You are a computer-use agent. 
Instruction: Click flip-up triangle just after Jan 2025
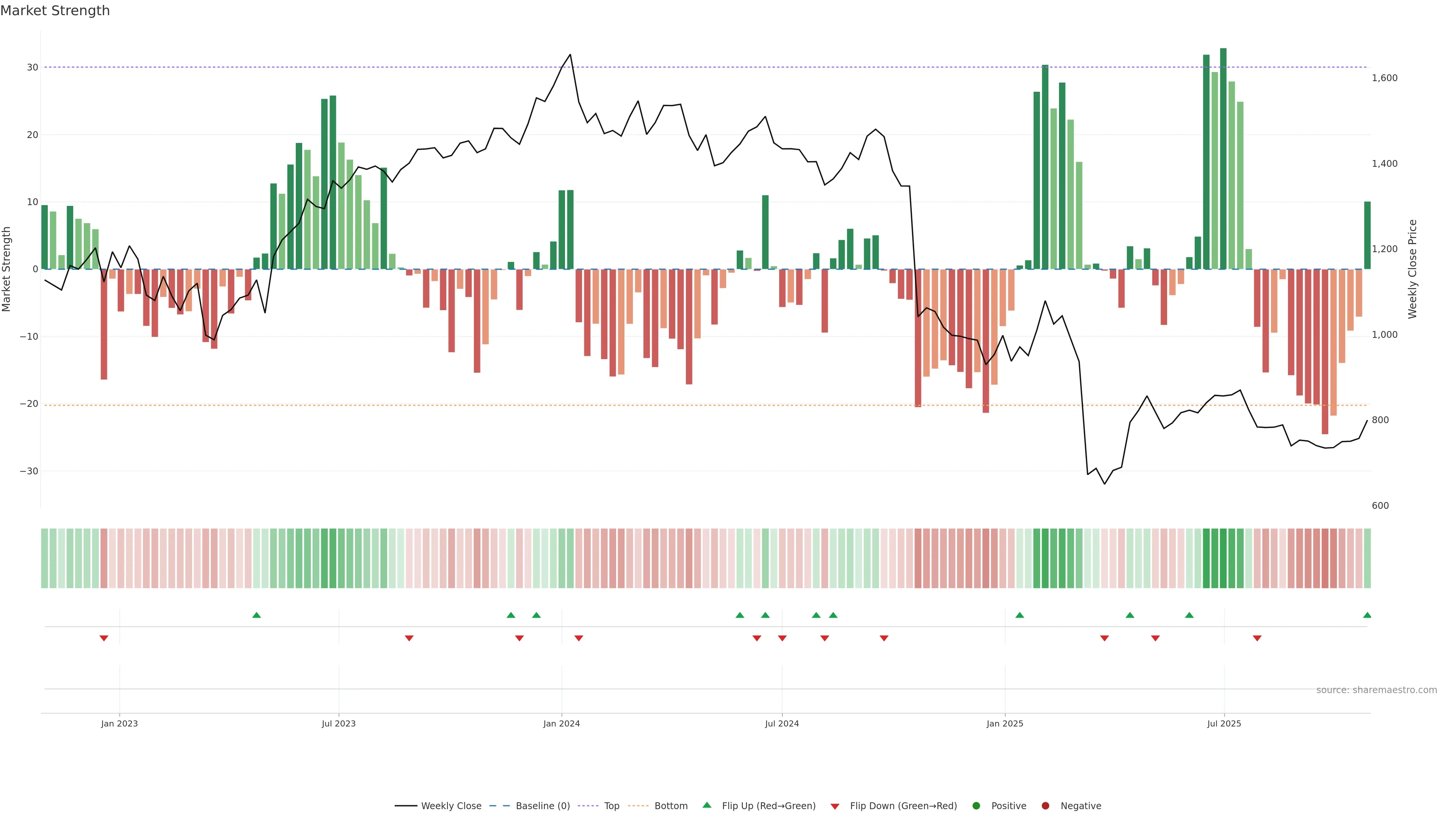tap(1020, 615)
